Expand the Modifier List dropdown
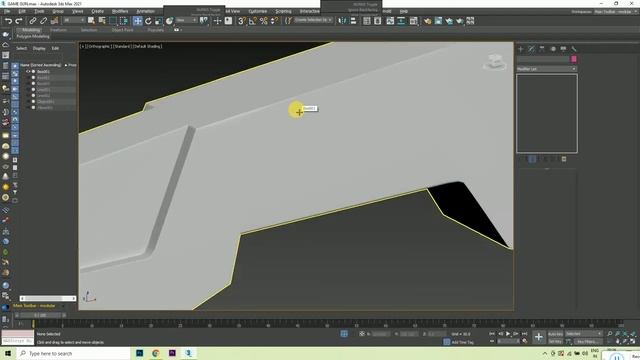 point(547,69)
